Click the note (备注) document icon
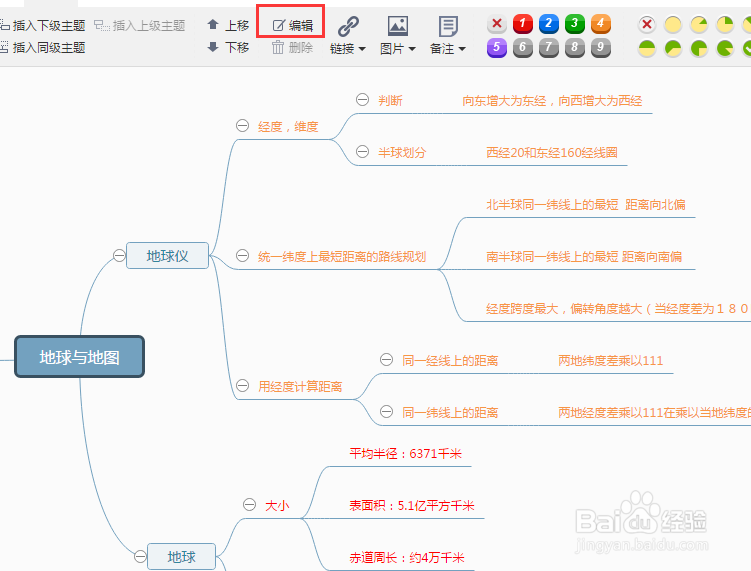 [x=448, y=26]
